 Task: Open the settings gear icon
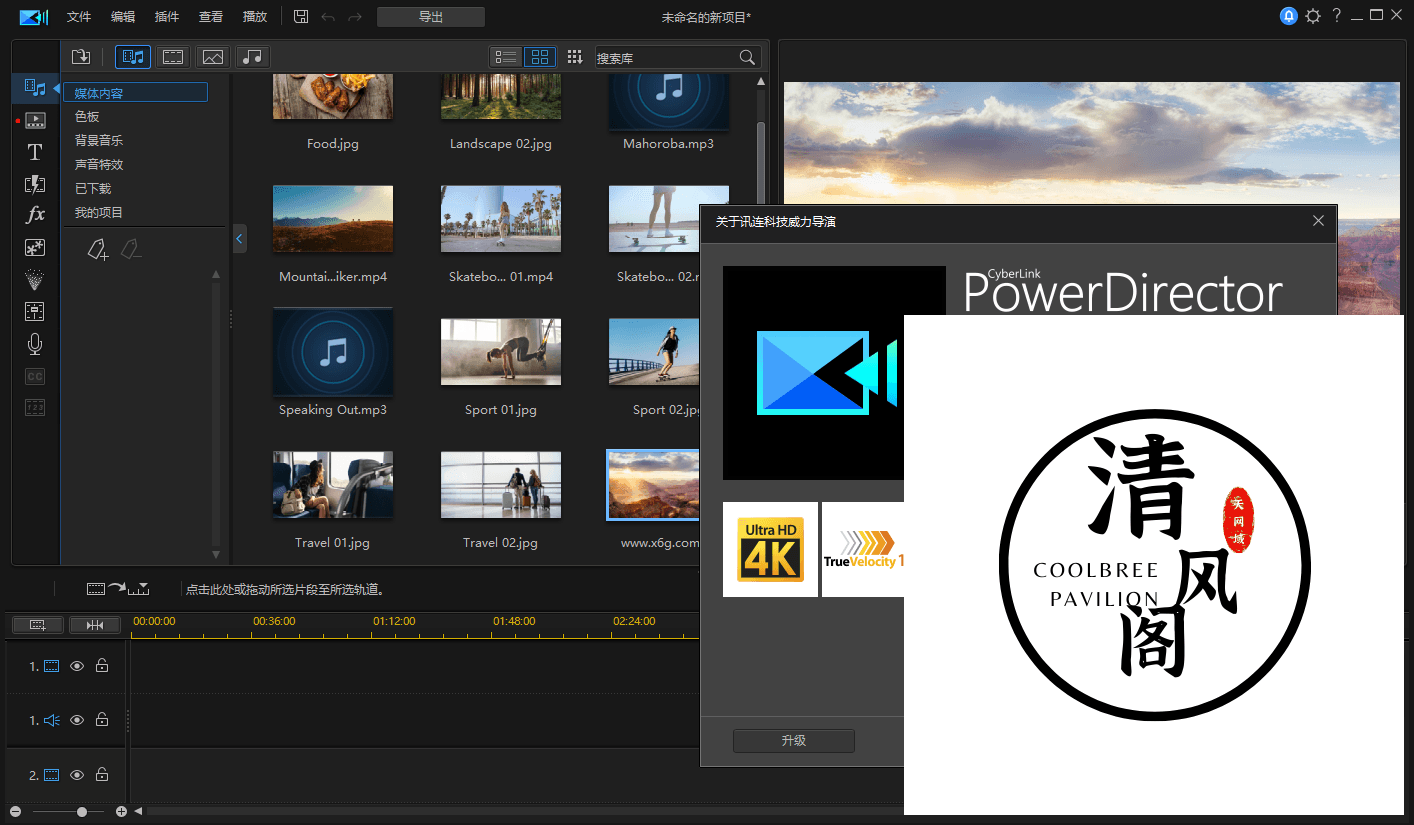1313,16
